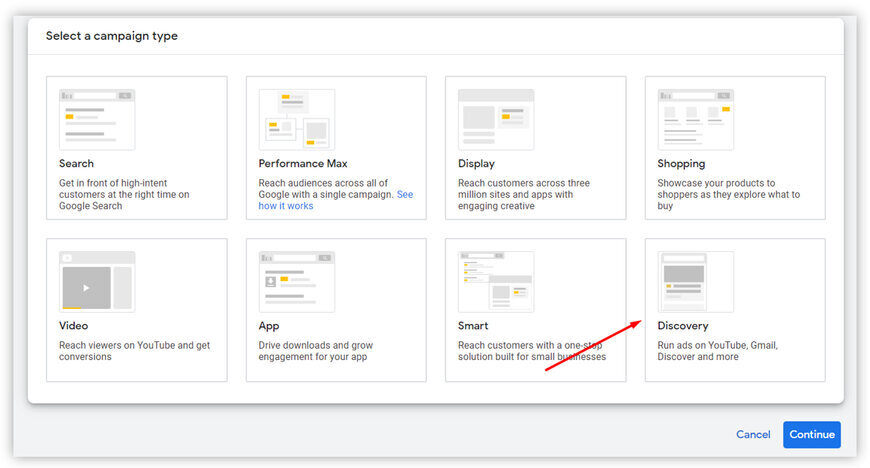Choose the Shopping campaign title
This screenshot has height=468, width=870.
pyautogui.click(x=681, y=164)
